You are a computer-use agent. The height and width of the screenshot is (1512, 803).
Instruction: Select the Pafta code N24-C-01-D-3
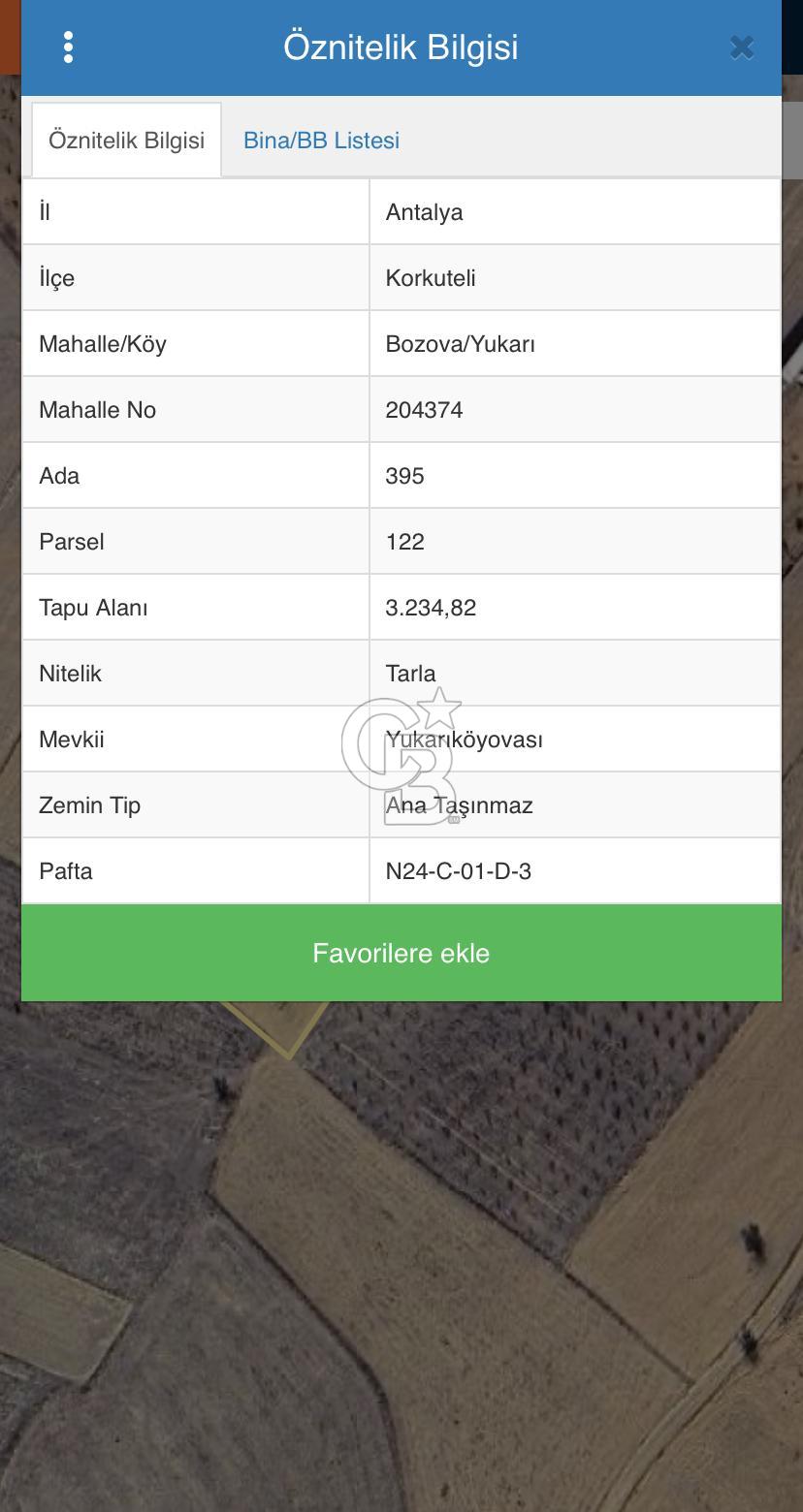(x=458, y=871)
